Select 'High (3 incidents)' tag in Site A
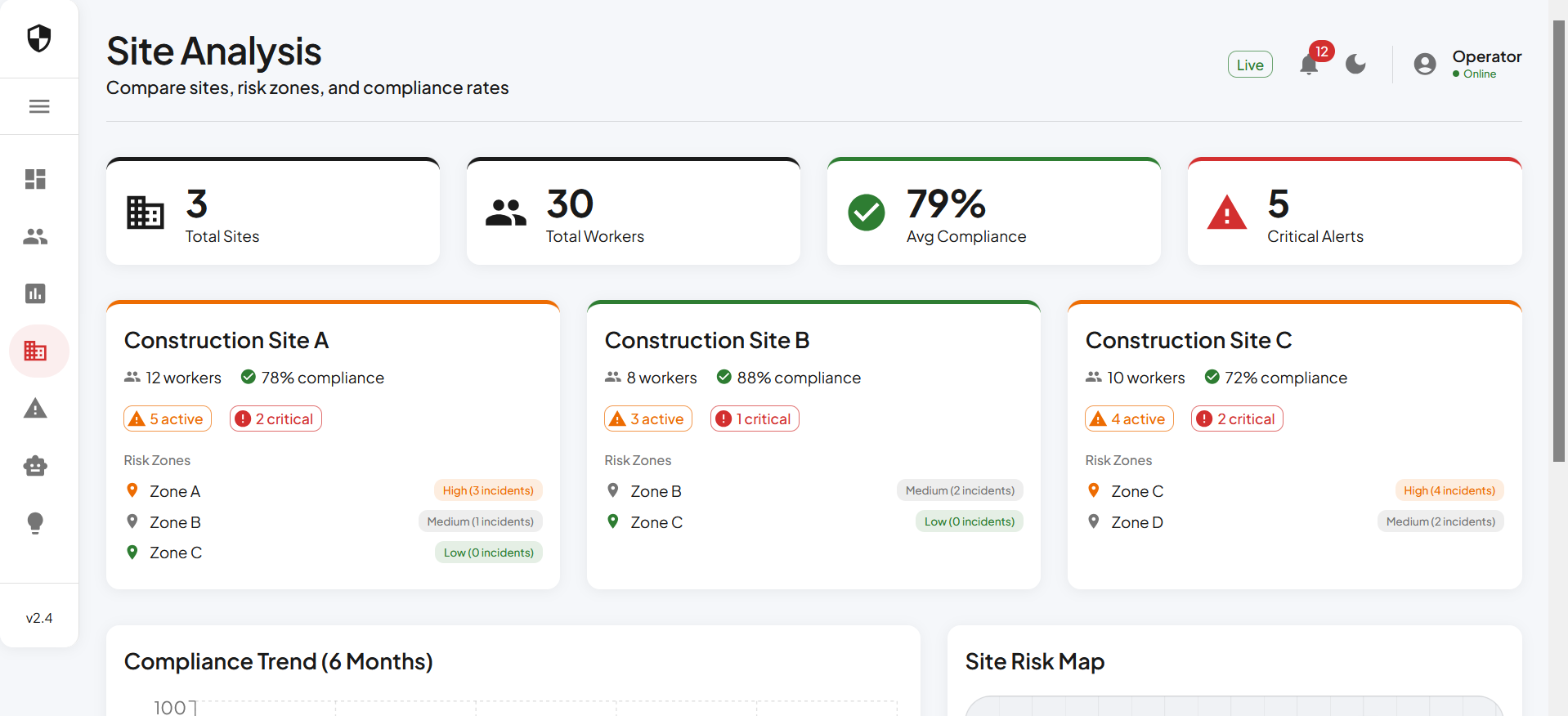Screen dimensions: 1568x716 click(x=488, y=490)
